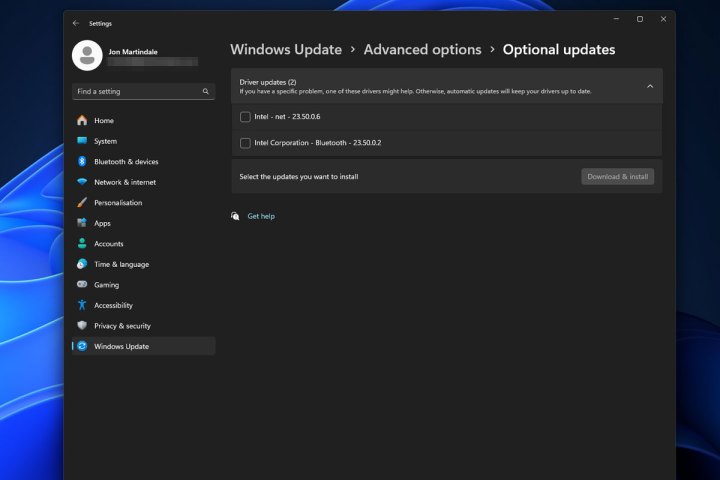Image resolution: width=720 pixels, height=480 pixels.
Task: Minimize the Settings window
Action: 616,19
